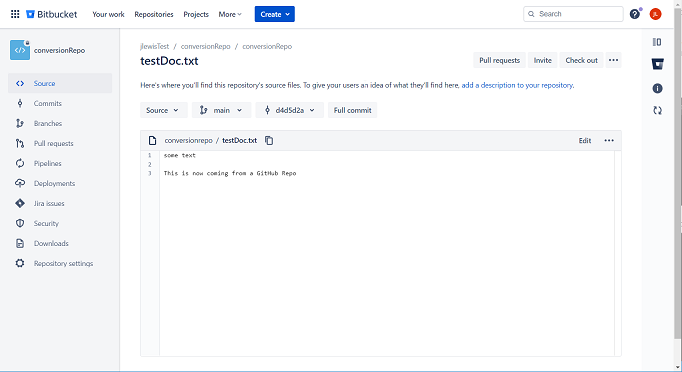
Task: Click the conversionRepo repository avatar icon
Action: pos(20,50)
